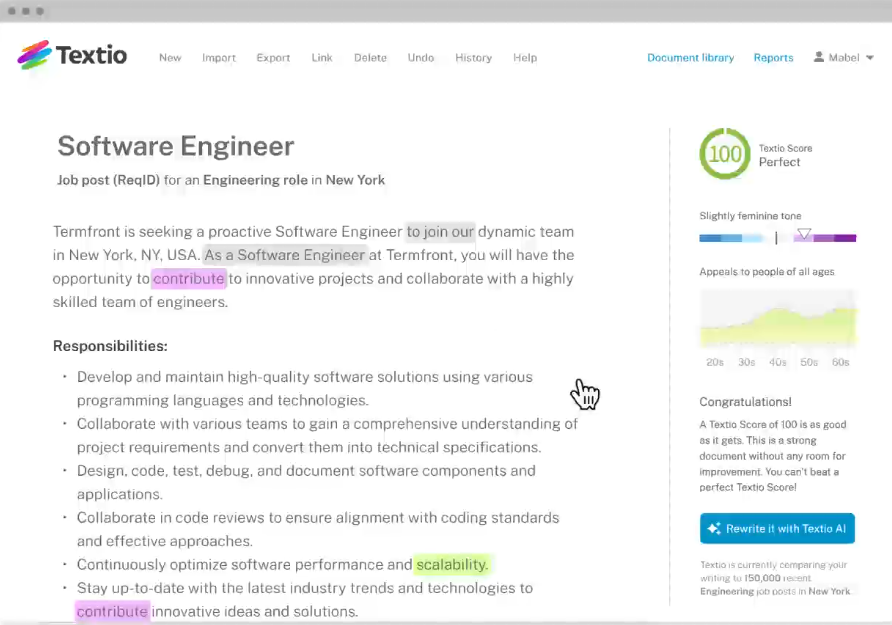Click Export in the toolbar
This screenshot has height=625, width=892.
coord(273,58)
